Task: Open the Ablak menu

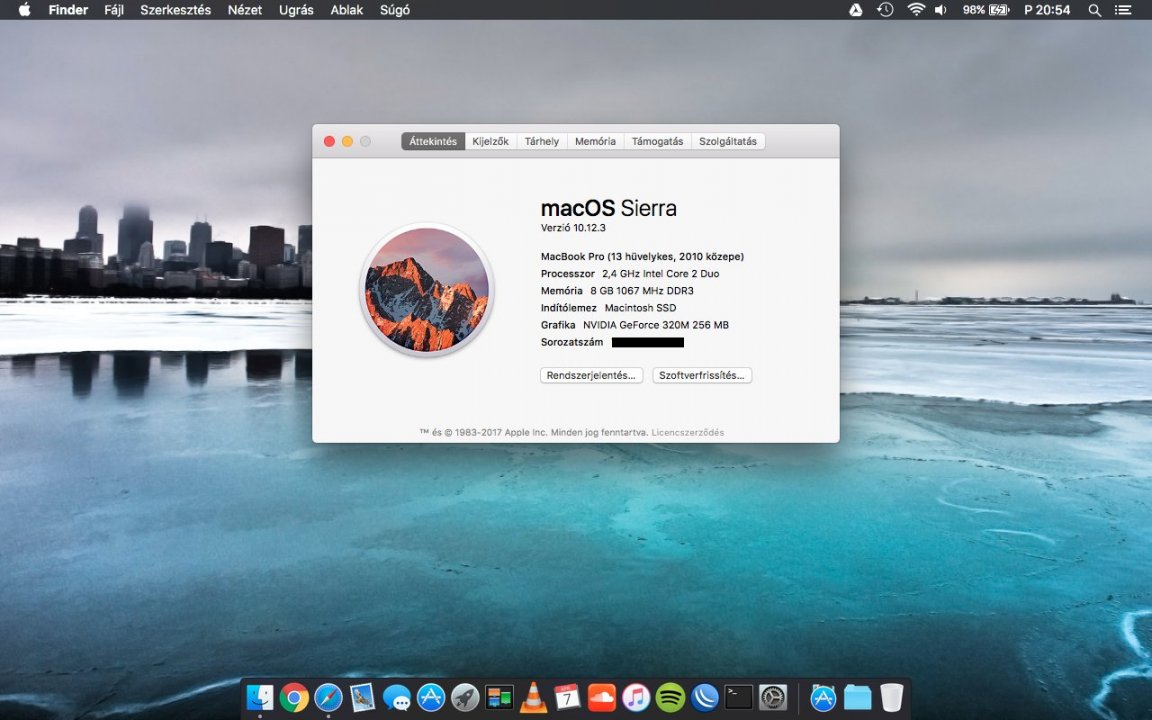Action: coord(347,10)
